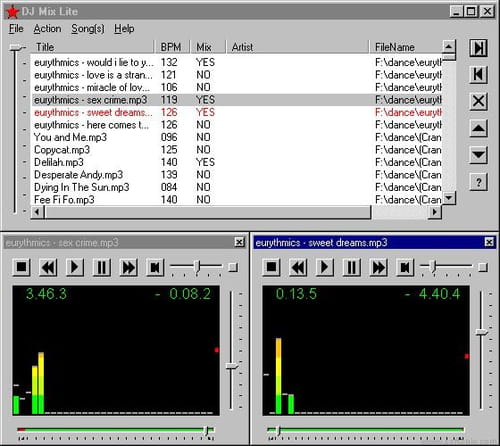
Task: Click the playlist scroll-down arrow
Action: (449, 198)
